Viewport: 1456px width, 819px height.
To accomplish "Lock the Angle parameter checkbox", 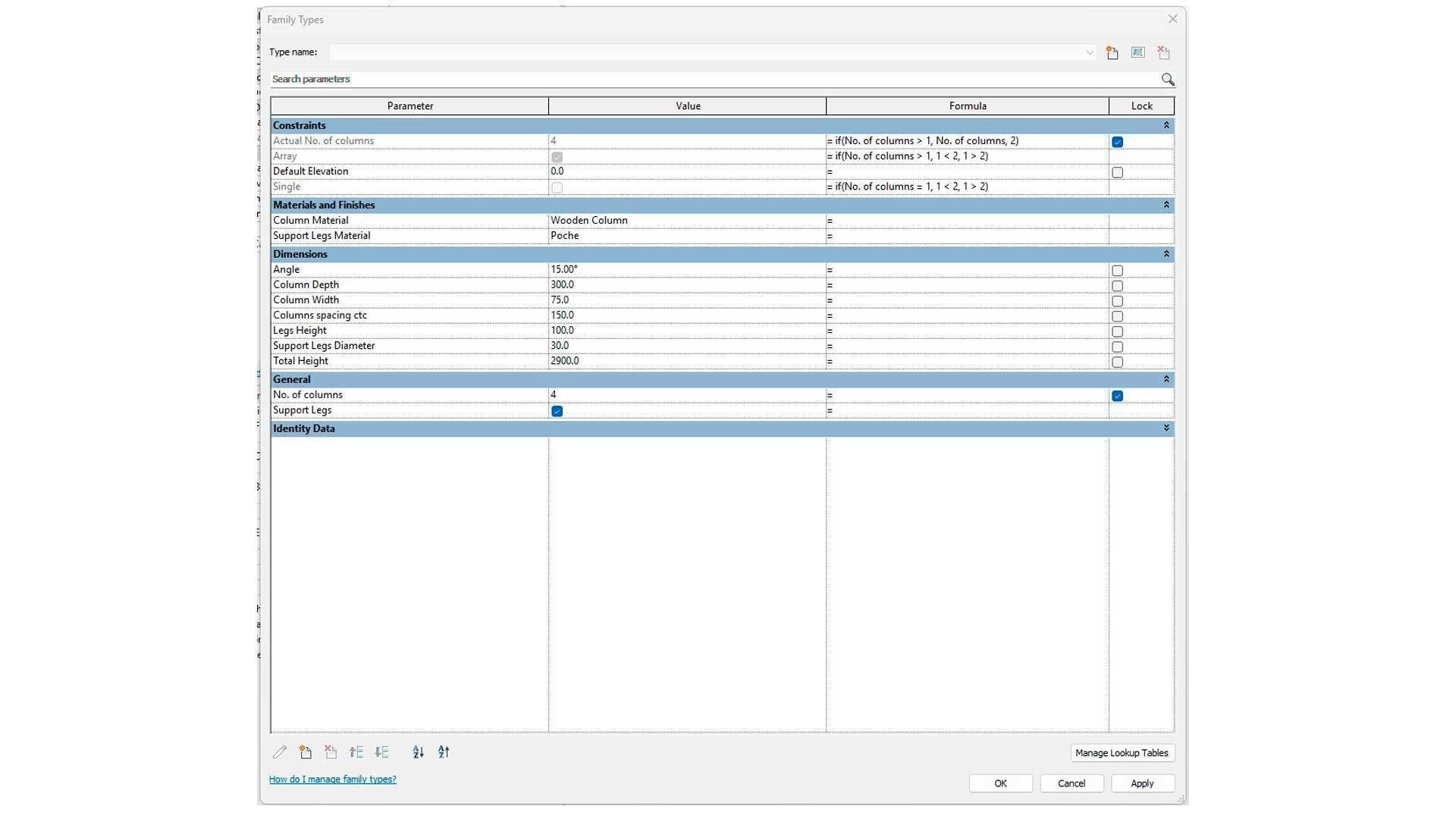I will pyautogui.click(x=1117, y=271).
